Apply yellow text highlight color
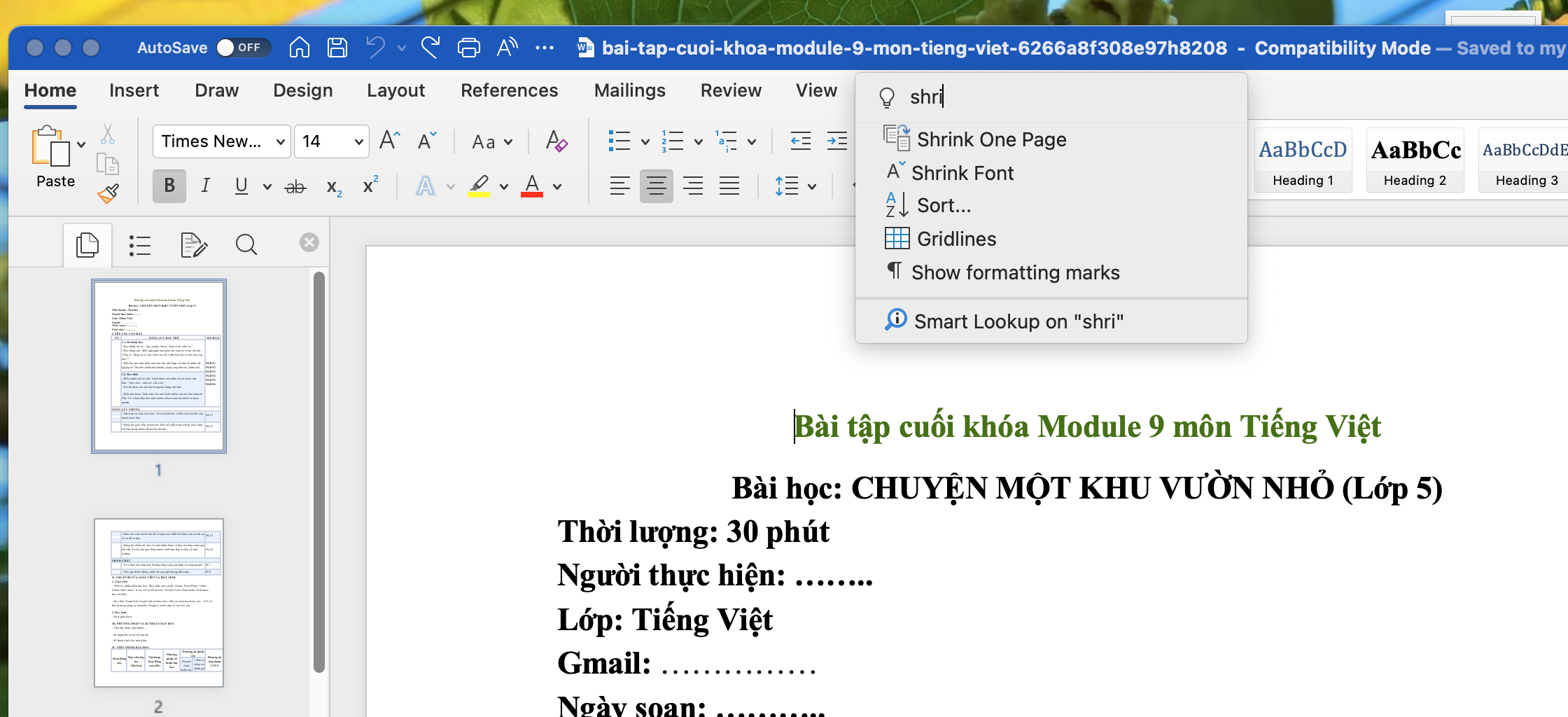 pos(479,186)
